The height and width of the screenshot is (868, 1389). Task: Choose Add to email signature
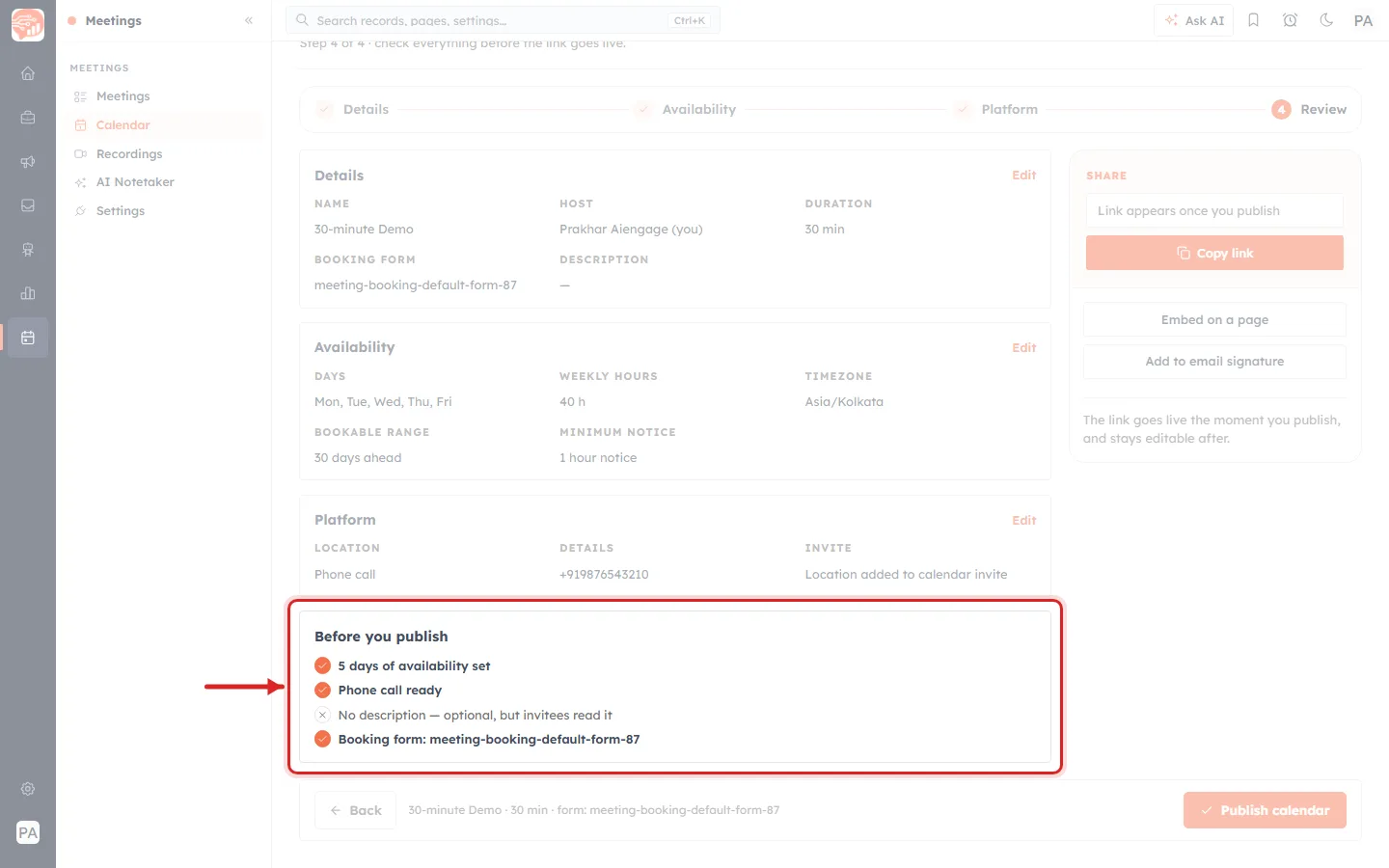pyautogui.click(x=1214, y=362)
